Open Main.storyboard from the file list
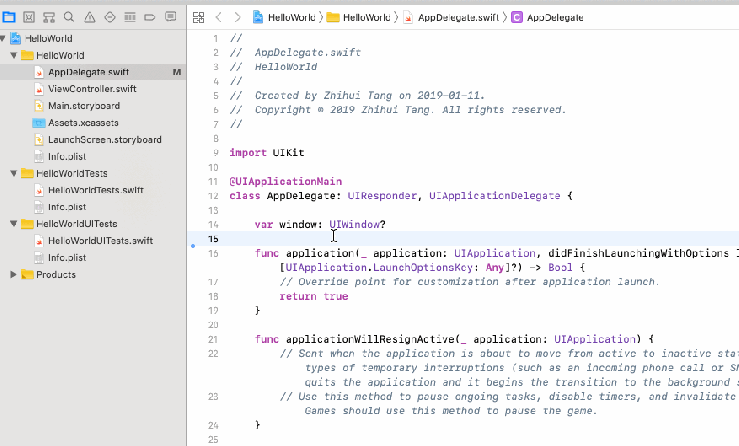The width and height of the screenshot is (739, 446). (83, 106)
